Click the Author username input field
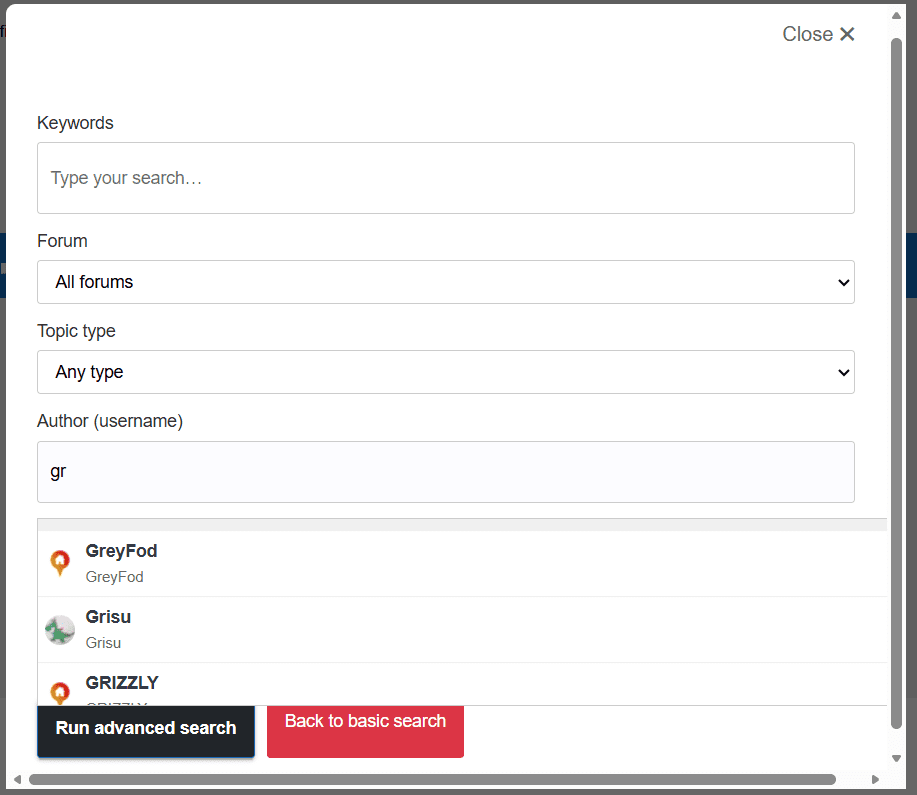Viewport: 917px width, 795px height. pos(445,472)
